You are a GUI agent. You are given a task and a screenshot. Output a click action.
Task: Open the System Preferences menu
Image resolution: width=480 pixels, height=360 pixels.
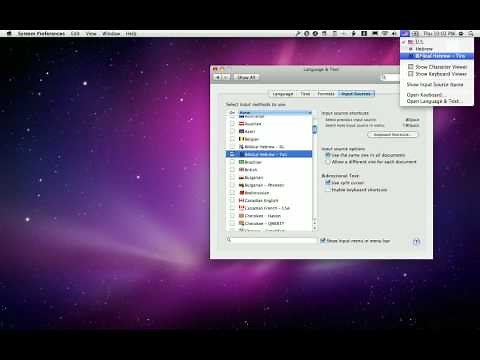tap(41, 34)
